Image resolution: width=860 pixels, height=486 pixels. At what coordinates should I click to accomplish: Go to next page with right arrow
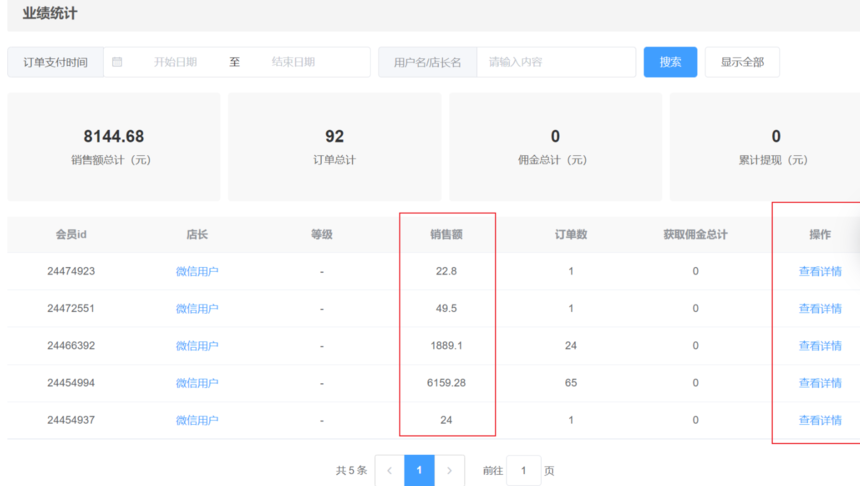point(449,470)
